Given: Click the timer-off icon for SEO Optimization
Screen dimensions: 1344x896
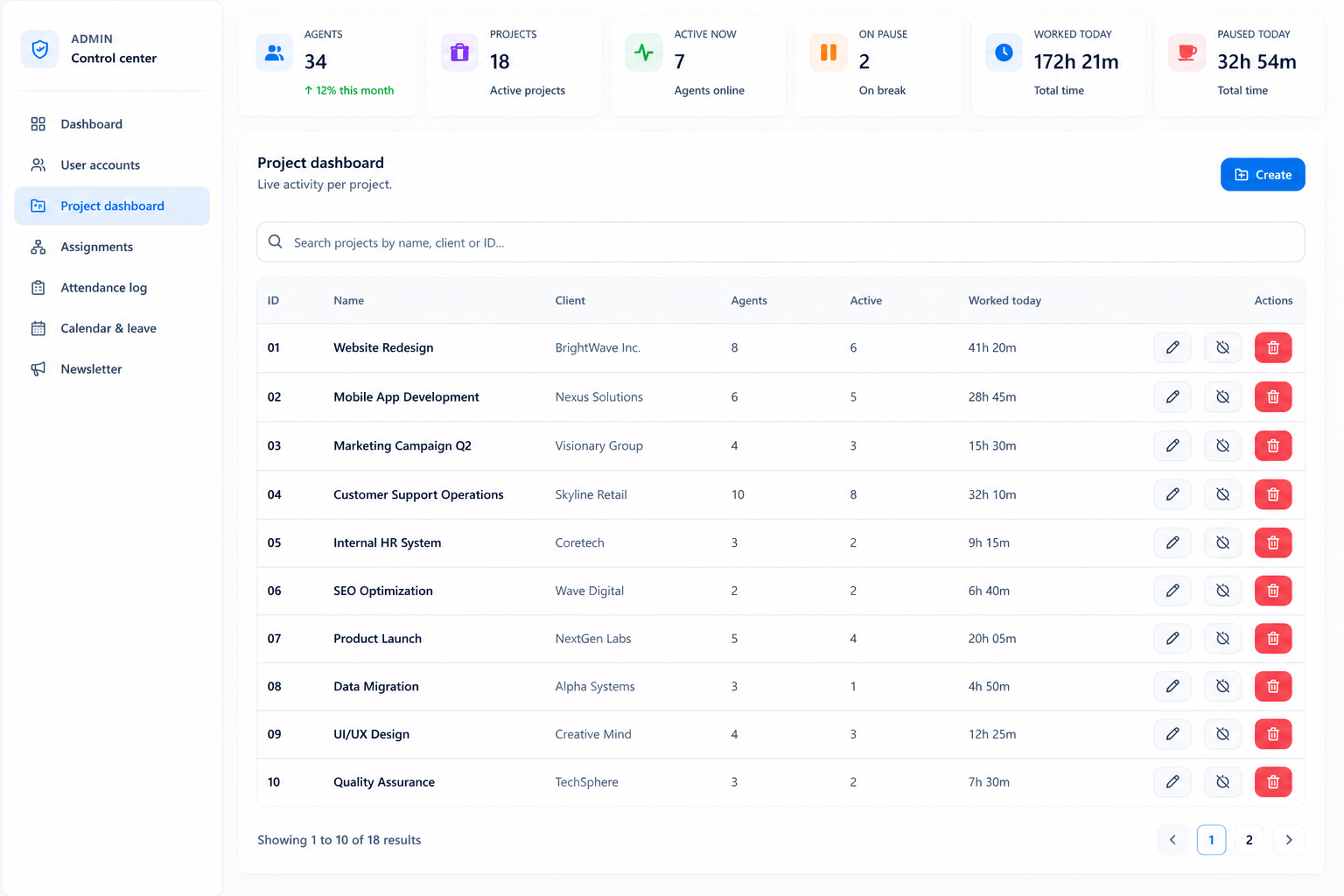Looking at the screenshot, I should point(1222,591).
